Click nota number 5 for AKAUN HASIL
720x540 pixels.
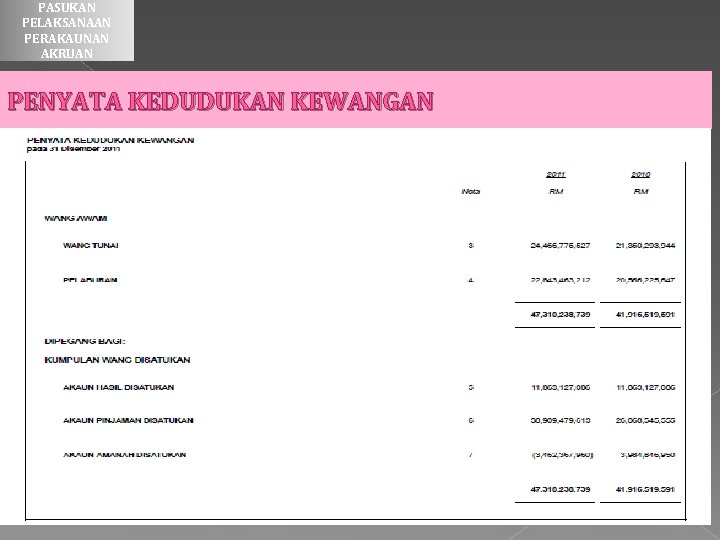471,388
